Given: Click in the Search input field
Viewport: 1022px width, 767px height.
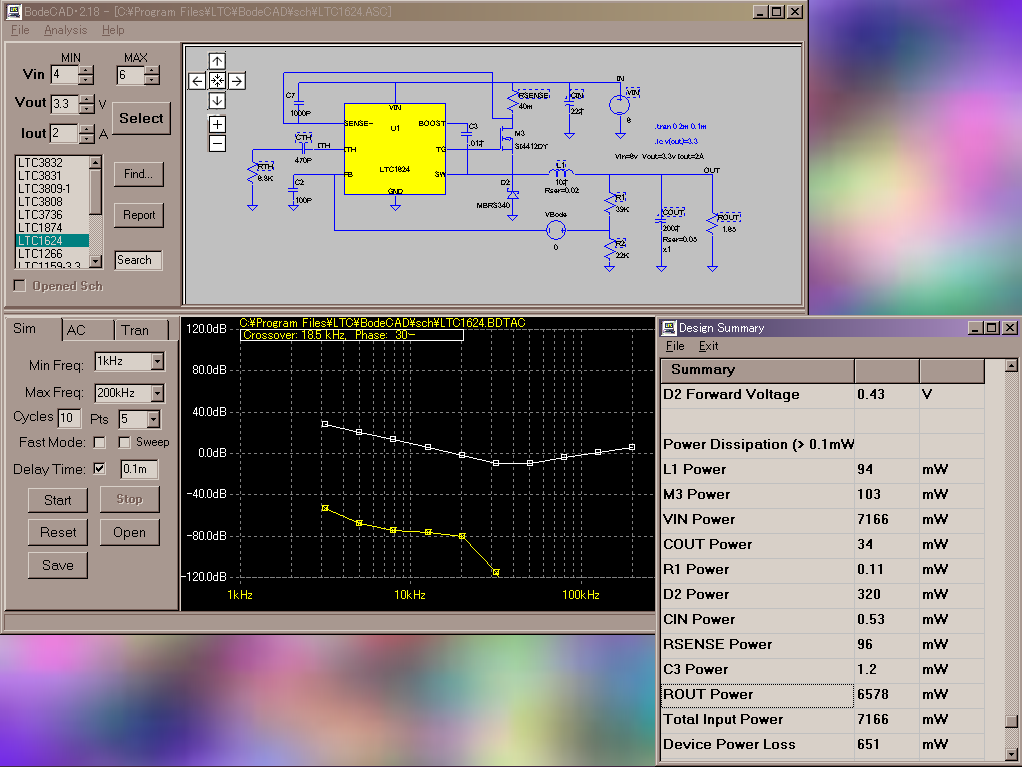Looking at the screenshot, I should point(138,260).
